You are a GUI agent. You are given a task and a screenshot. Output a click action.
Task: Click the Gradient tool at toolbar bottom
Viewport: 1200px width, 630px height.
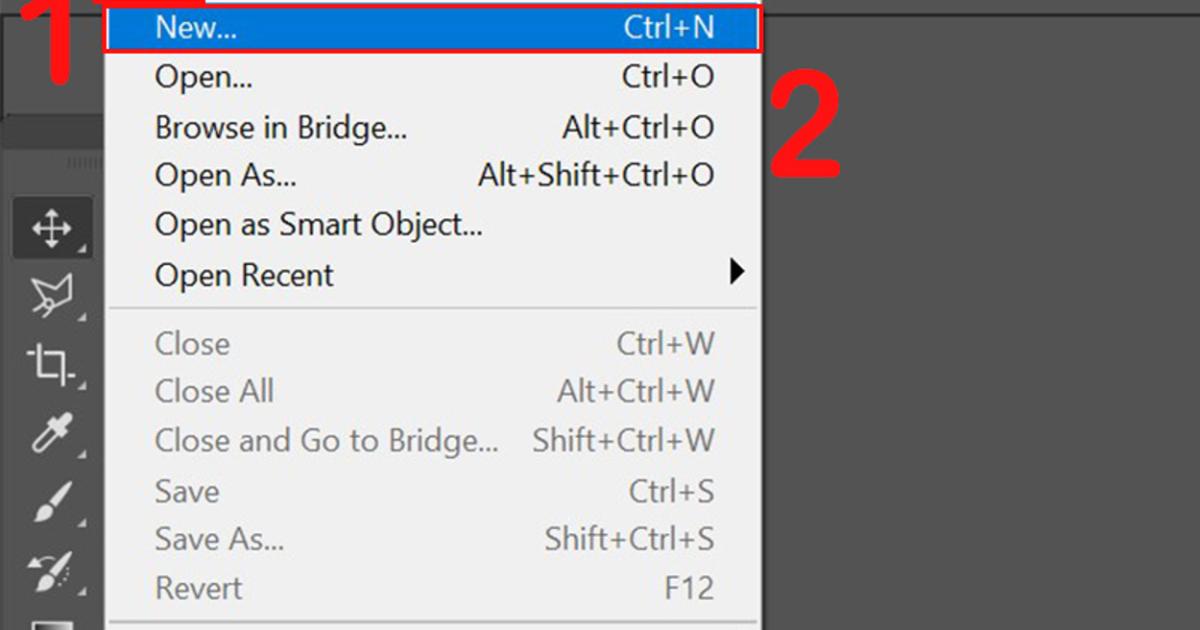click(x=51, y=622)
